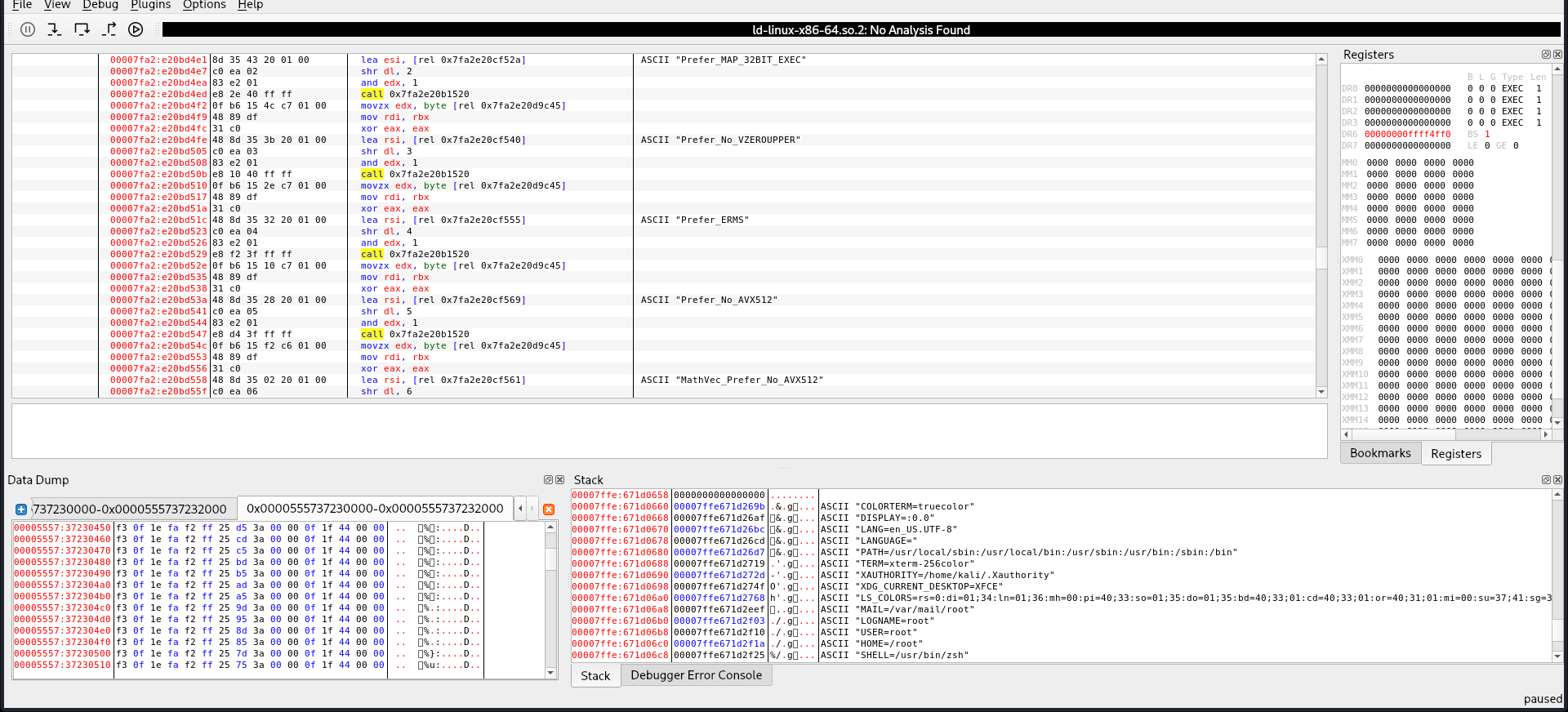Click disassembly scrollbar down arrow
The image size is (1568, 712).
point(1321,393)
